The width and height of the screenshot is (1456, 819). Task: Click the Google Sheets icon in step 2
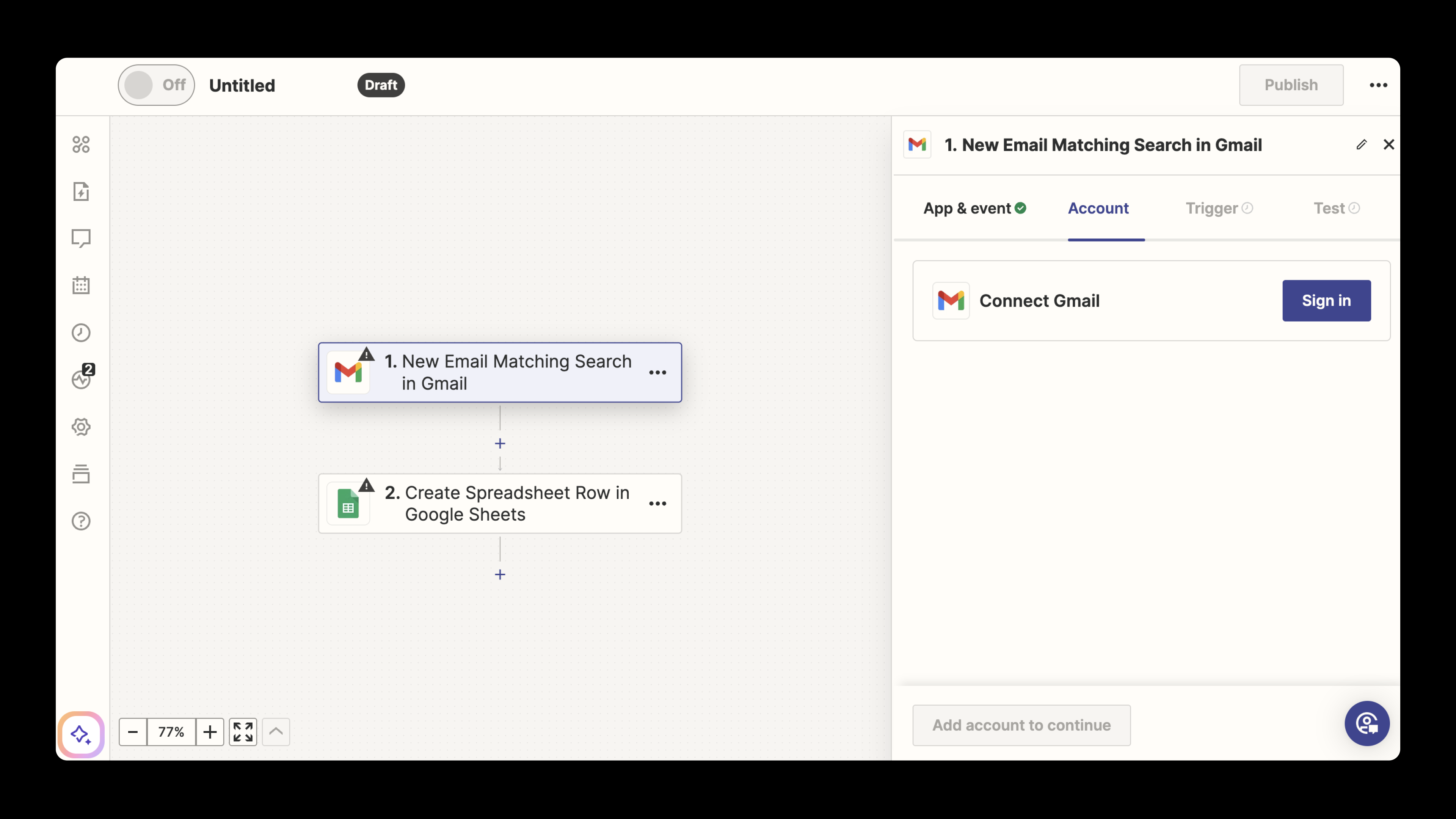tap(348, 504)
